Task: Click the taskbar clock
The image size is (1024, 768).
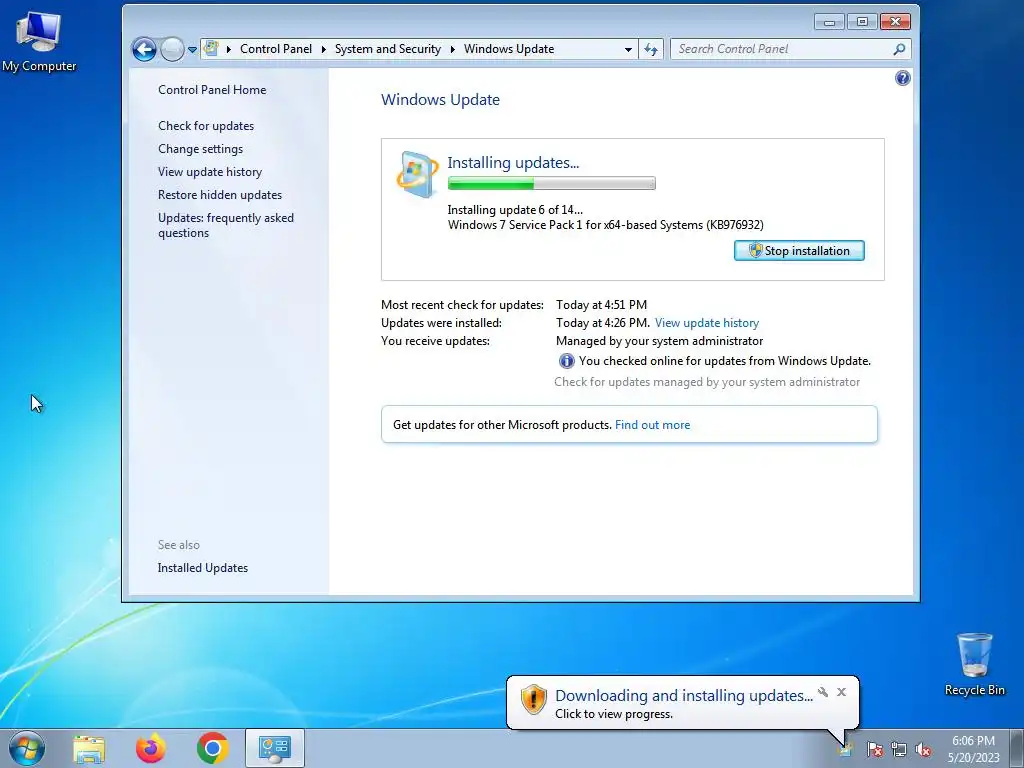Action: point(973,748)
